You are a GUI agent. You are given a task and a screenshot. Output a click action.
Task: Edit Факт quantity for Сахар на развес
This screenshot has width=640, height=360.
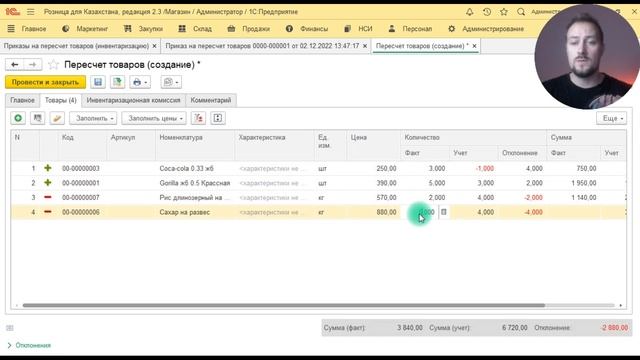tap(420, 212)
